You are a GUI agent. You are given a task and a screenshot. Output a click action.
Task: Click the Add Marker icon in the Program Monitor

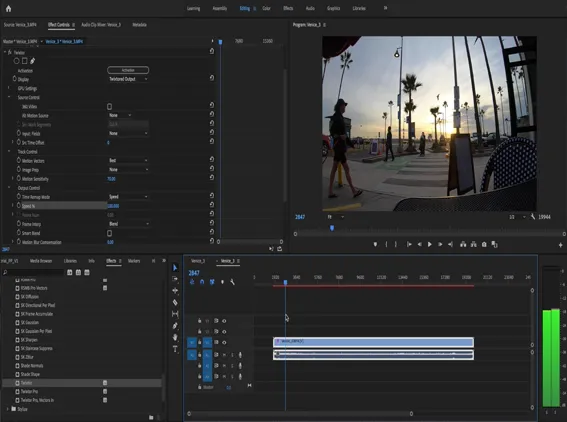coord(375,244)
